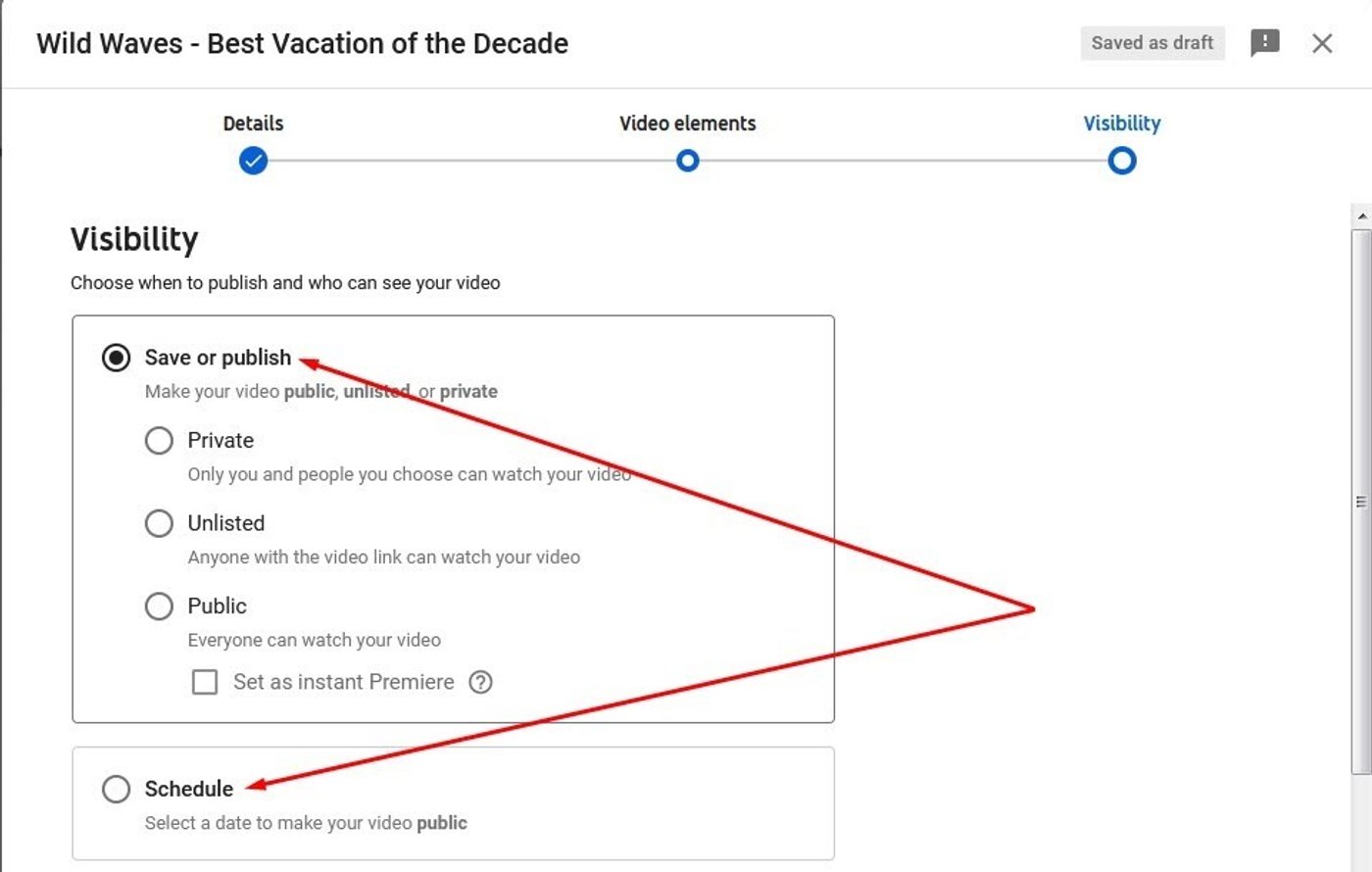Select the Public visibility option

pyautogui.click(x=159, y=606)
